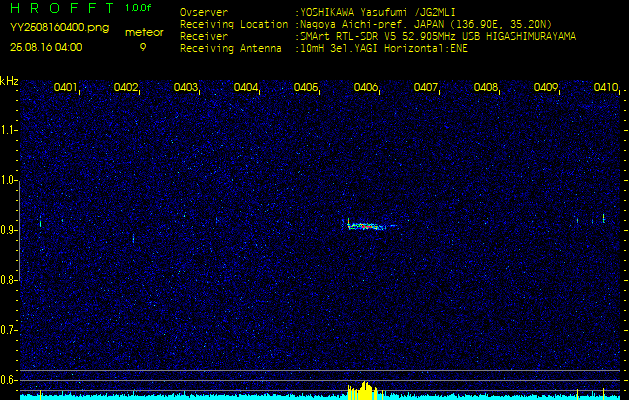The image size is (629, 400).
Task: Click the 0402 time marker
Action: 126,87
